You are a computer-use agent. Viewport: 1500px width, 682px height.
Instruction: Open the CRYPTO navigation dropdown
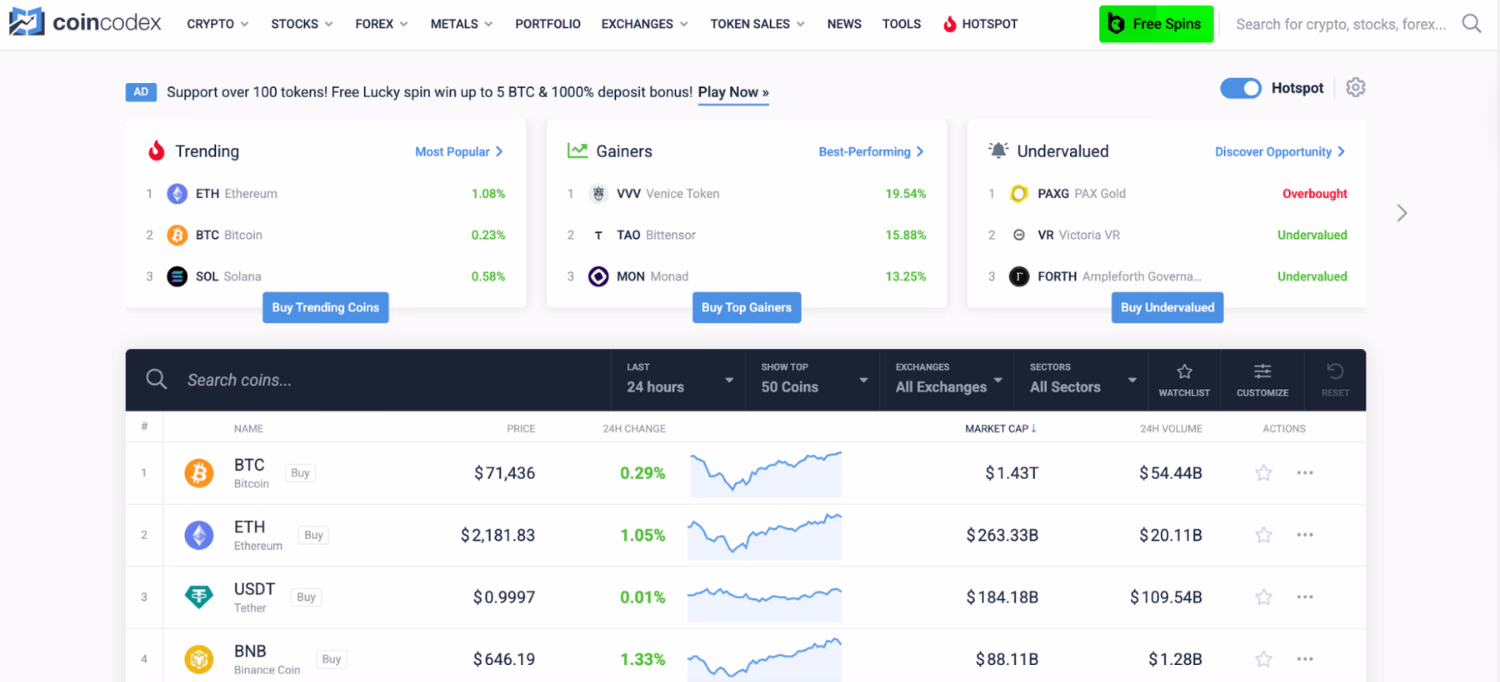(x=216, y=23)
